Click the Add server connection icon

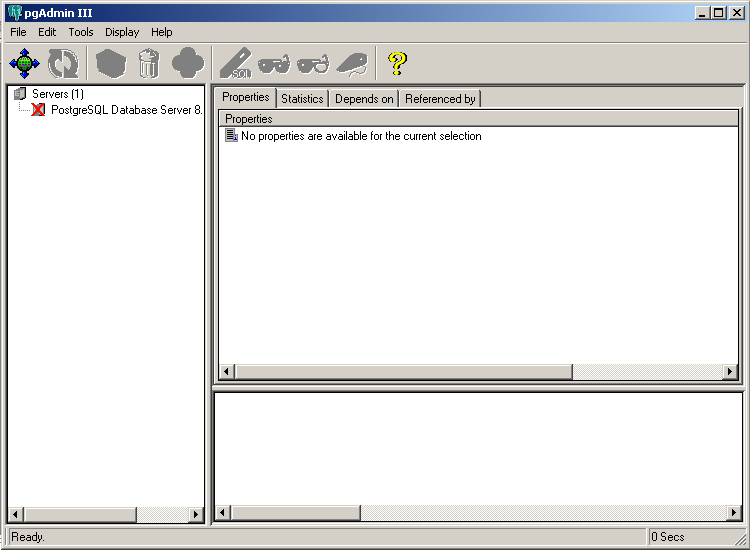24,63
